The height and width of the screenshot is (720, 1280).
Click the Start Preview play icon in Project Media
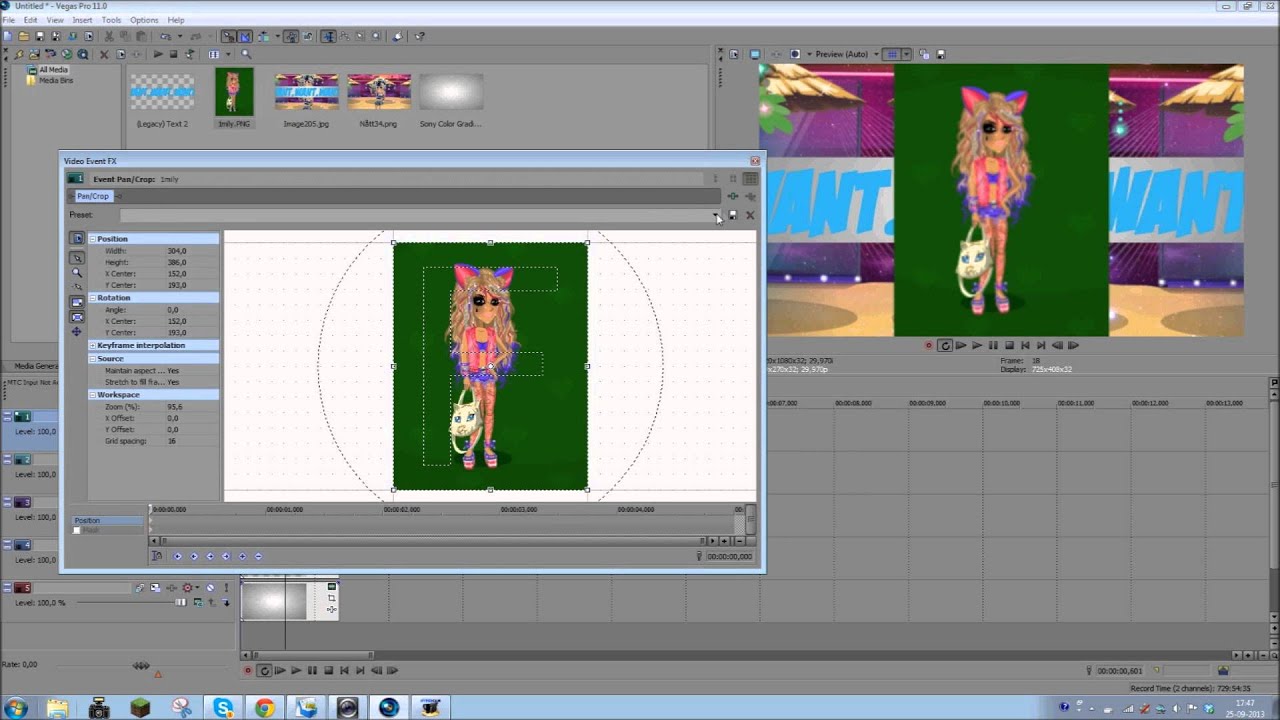[158, 54]
